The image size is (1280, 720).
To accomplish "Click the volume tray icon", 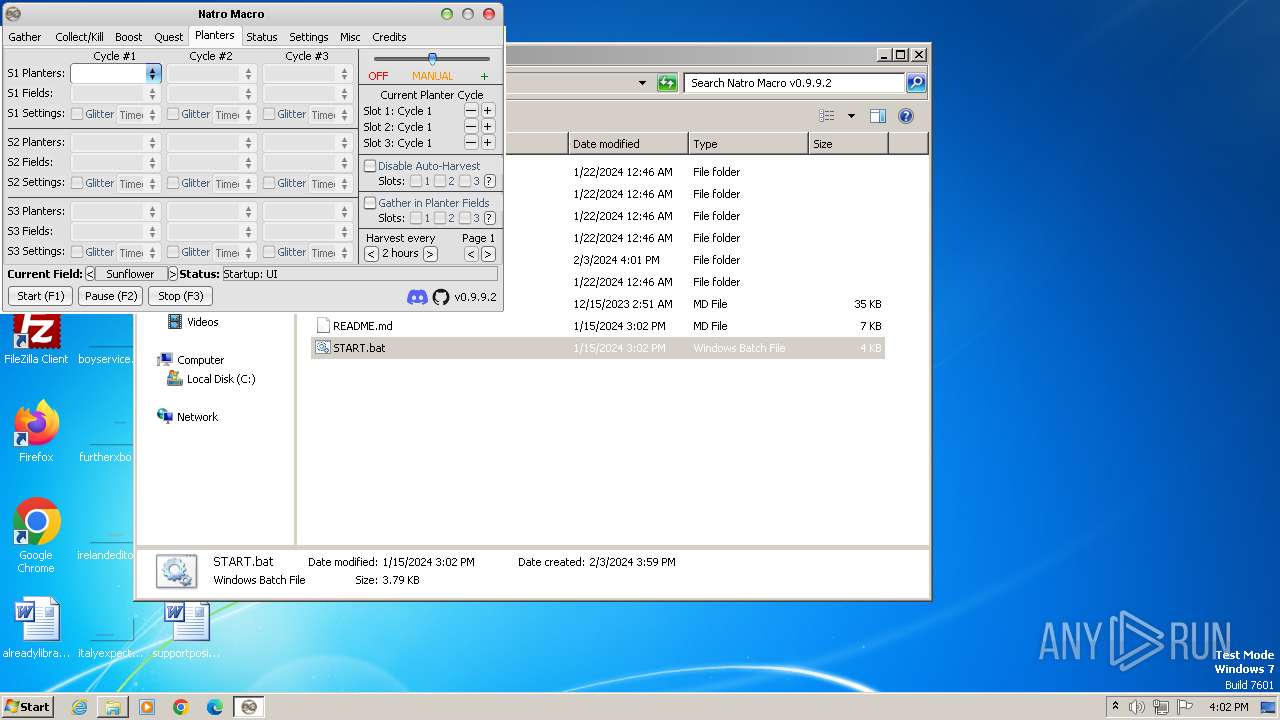I will pyautogui.click(x=1136, y=707).
